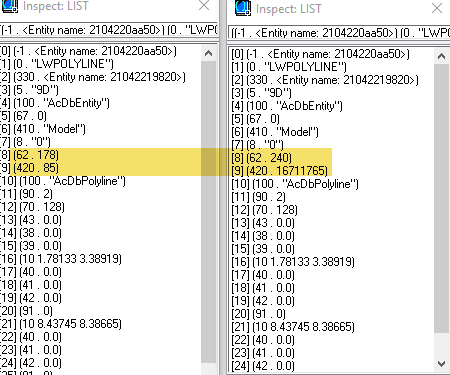450x375 pixels.
Task: Select row [23] (41 . 0.0) in right window
Action: point(263,353)
